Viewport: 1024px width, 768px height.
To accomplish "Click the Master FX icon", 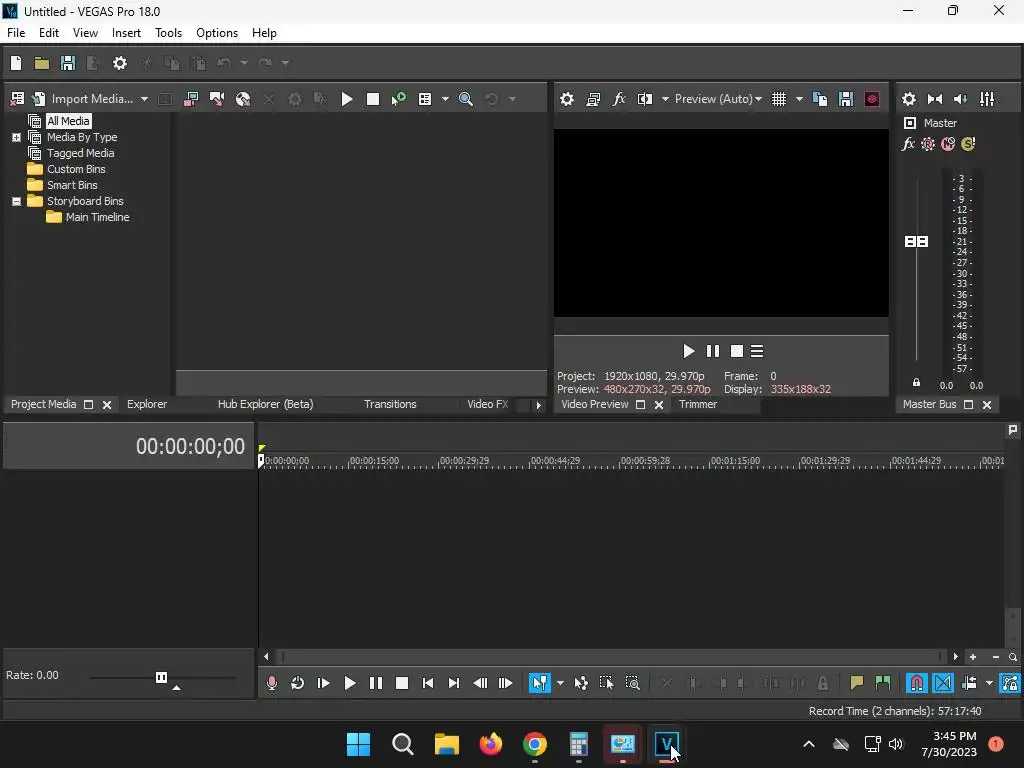I will [908, 144].
